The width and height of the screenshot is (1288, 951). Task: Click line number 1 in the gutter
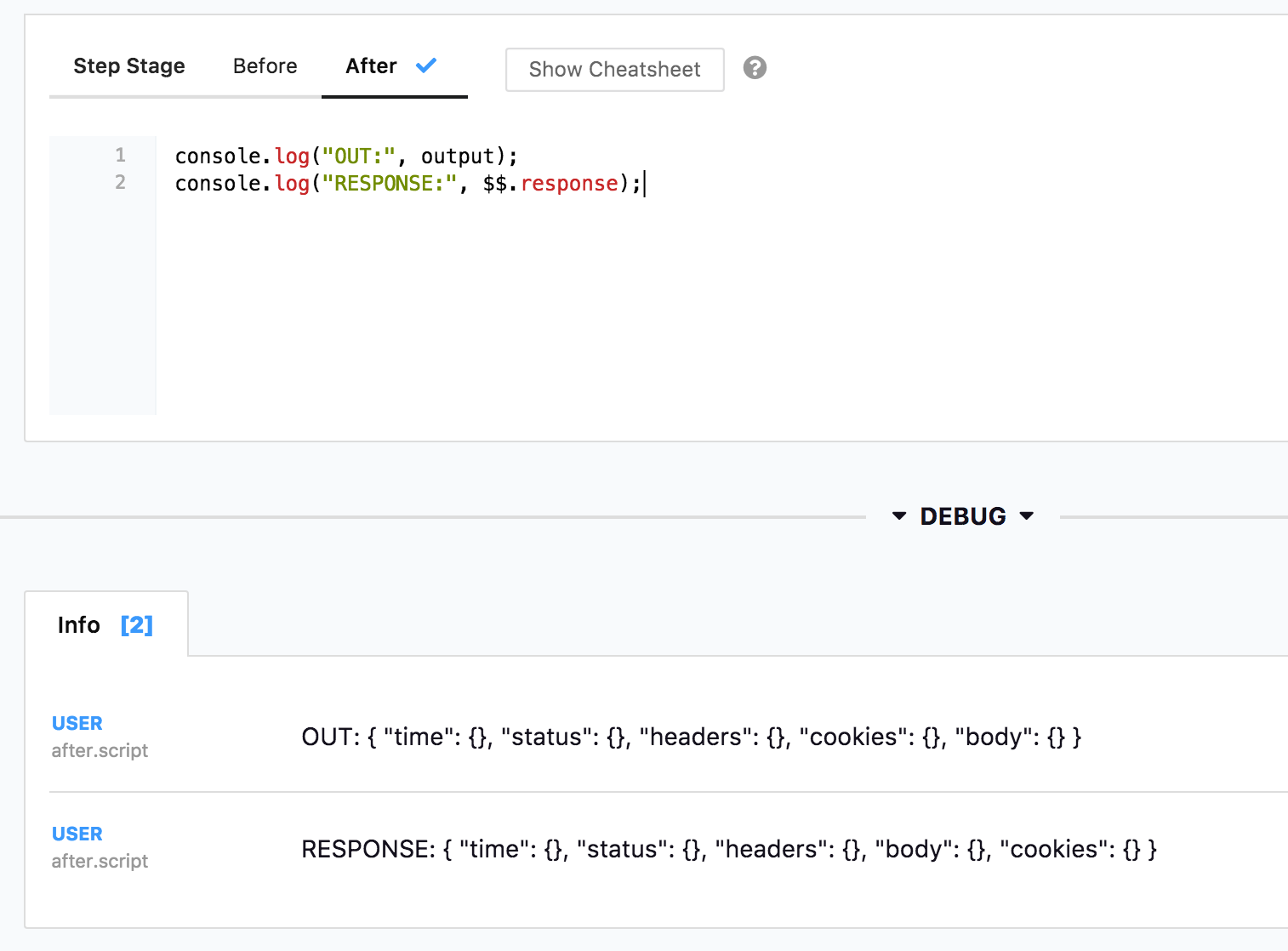(x=120, y=156)
